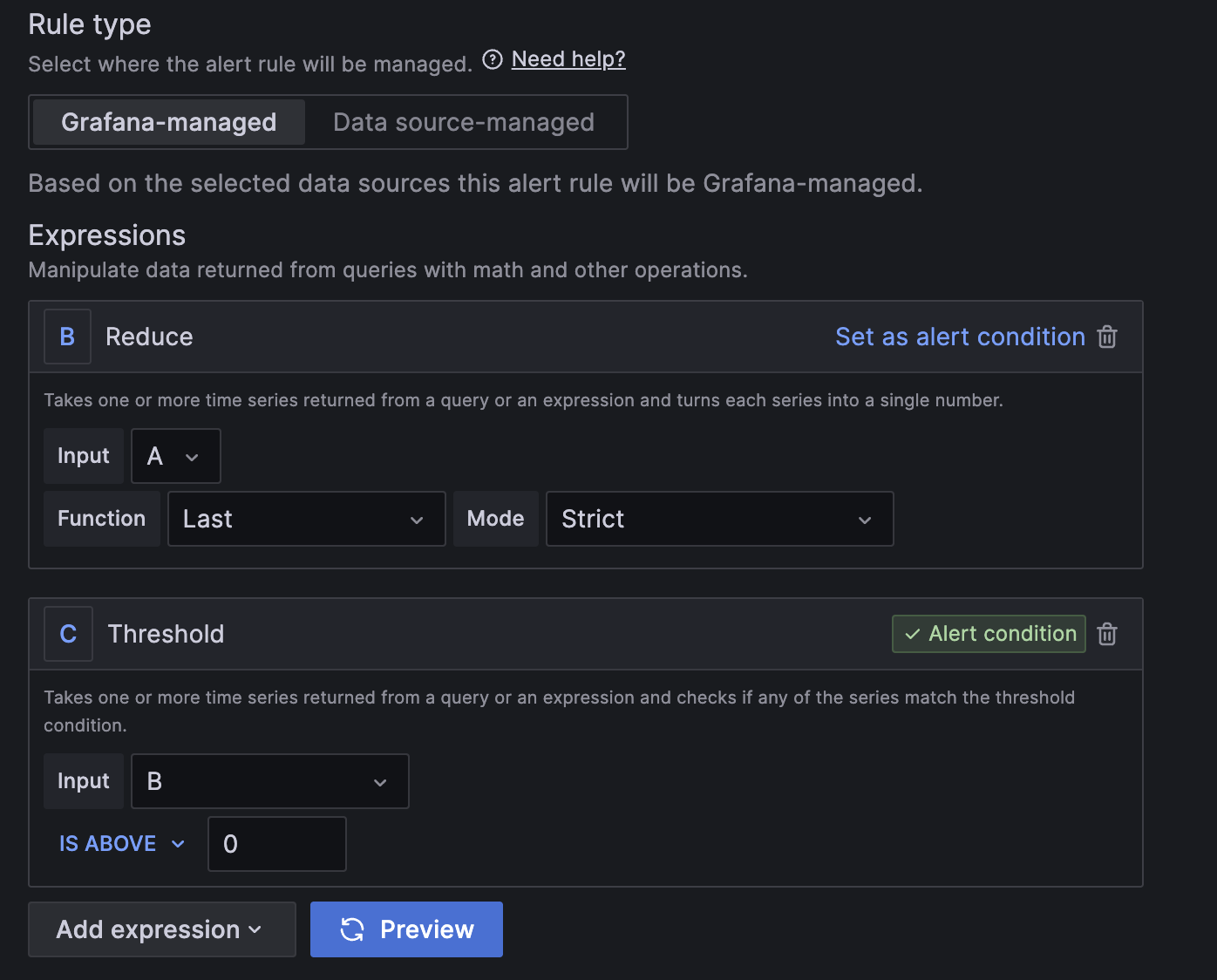This screenshot has width=1217, height=980.
Task: Open the Function Last dropdown
Action: click(x=307, y=519)
